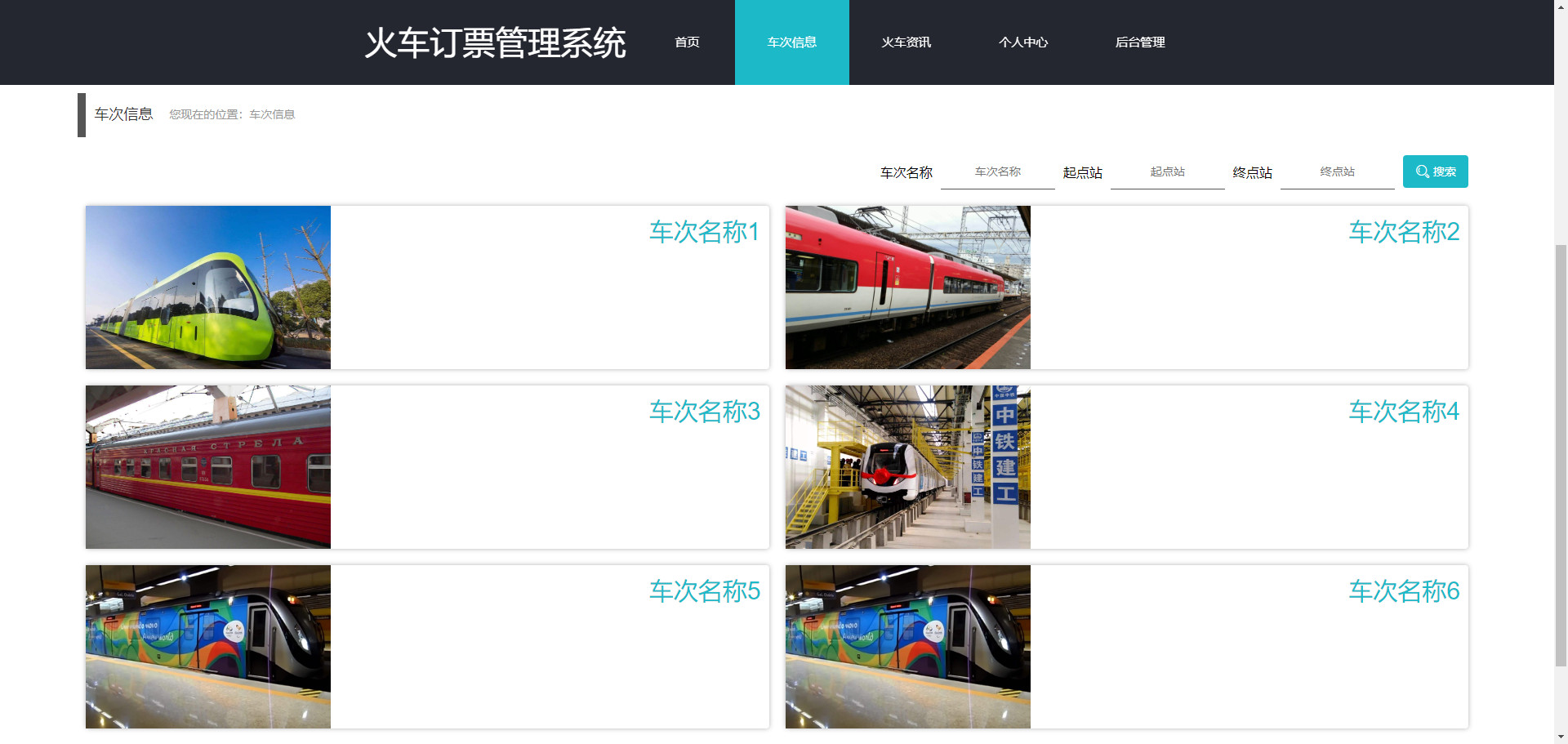Click the red-white train thumbnail of 车次名称2
The height and width of the screenshot is (744, 1568).
[x=908, y=287]
